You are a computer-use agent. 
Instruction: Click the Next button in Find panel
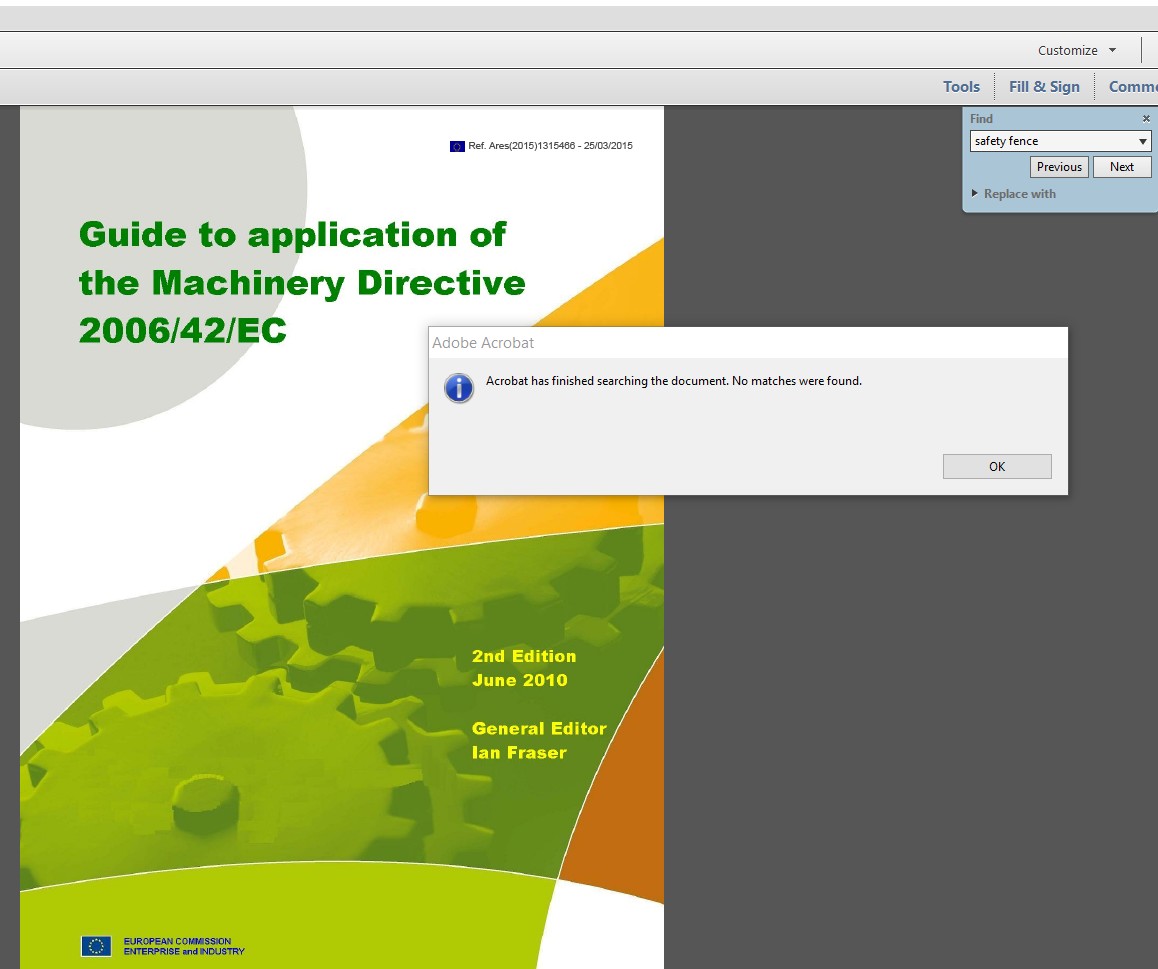[x=1121, y=167]
